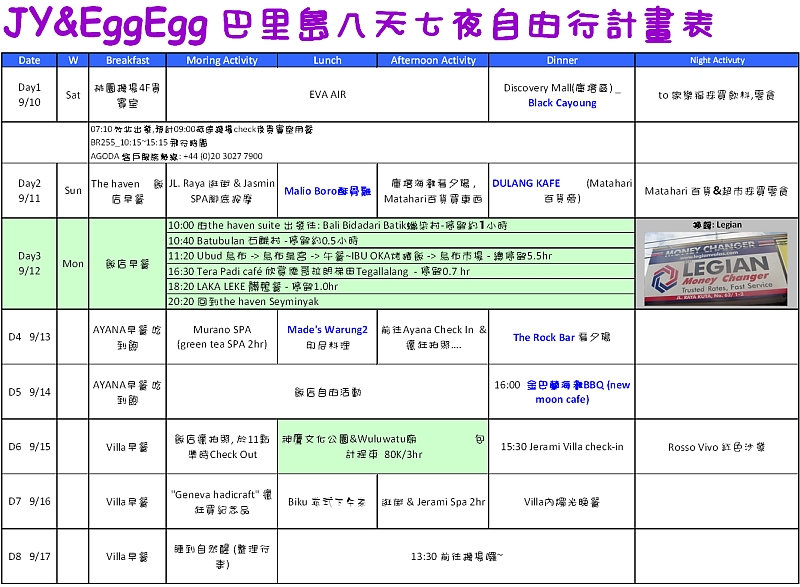Click the Sat weekday cell
This screenshot has width=800, height=587.
coord(73,94)
